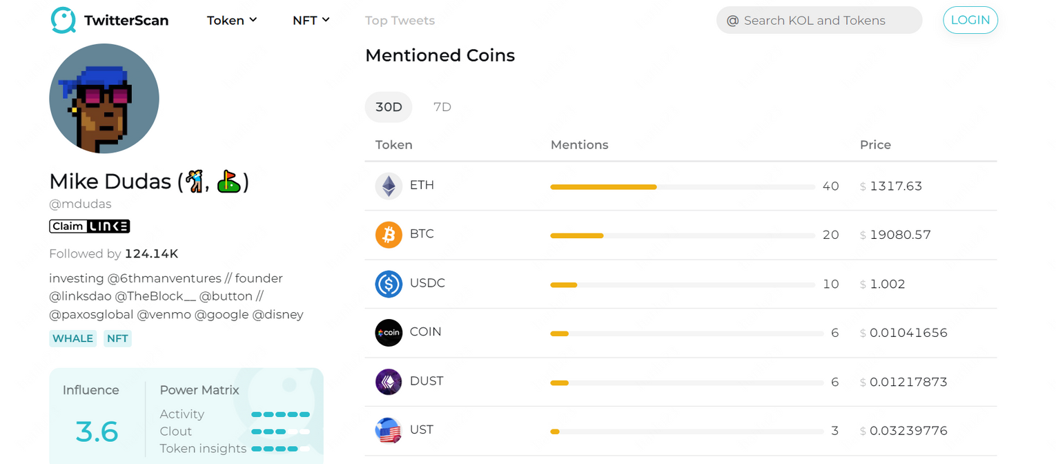
Task: Expand the Token dropdown menu
Action: [232, 20]
